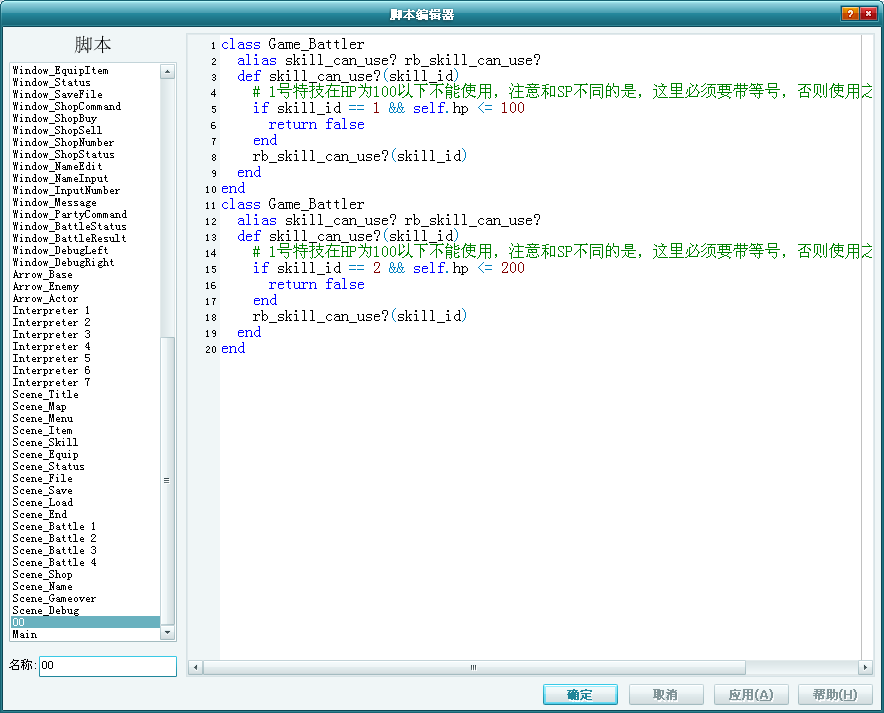Click the script list scroll-down arrow
884x713 pixels.
167,633
